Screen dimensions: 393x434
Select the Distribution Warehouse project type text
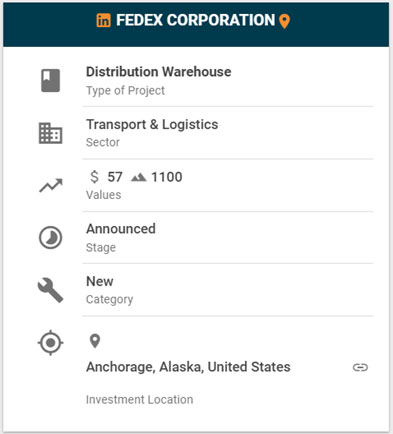[159, 72]
